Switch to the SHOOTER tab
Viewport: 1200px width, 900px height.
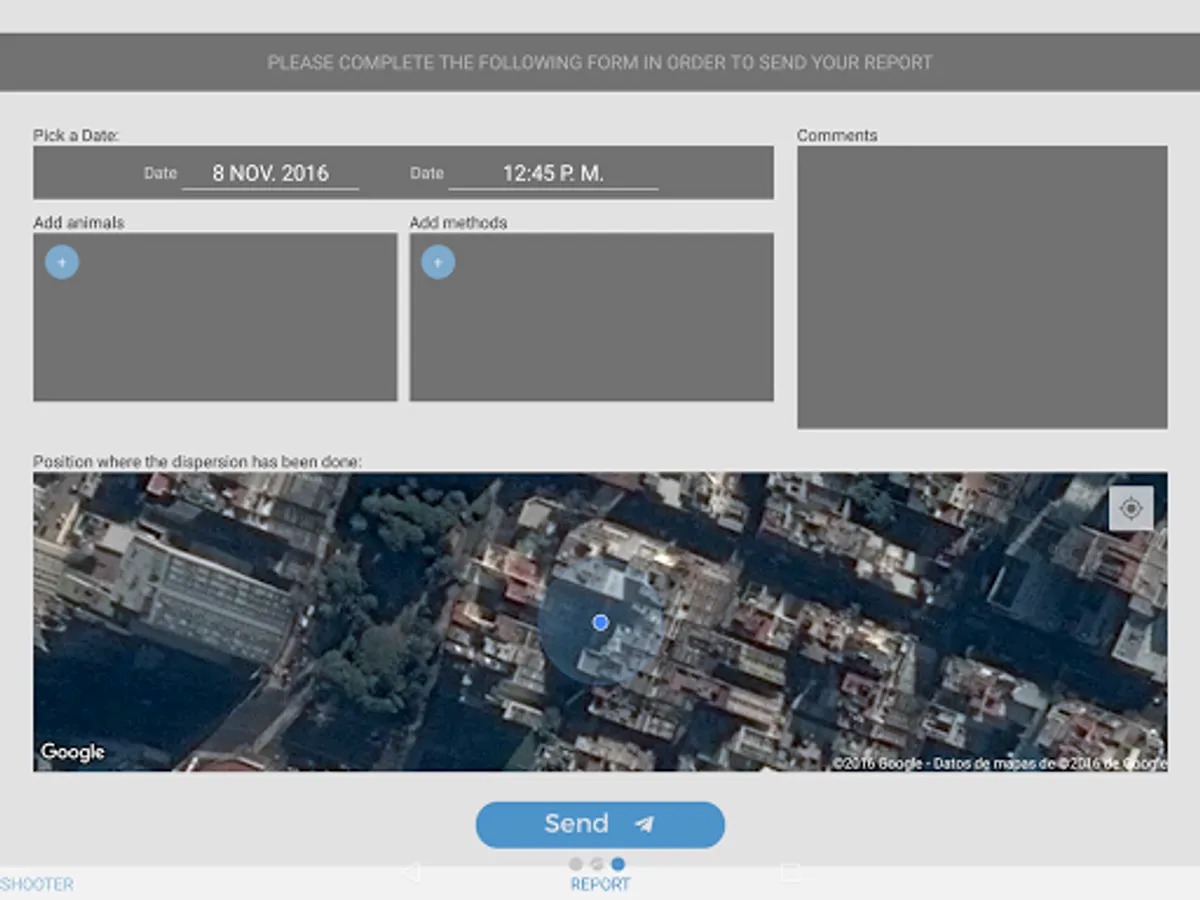(x=38, y=884)
